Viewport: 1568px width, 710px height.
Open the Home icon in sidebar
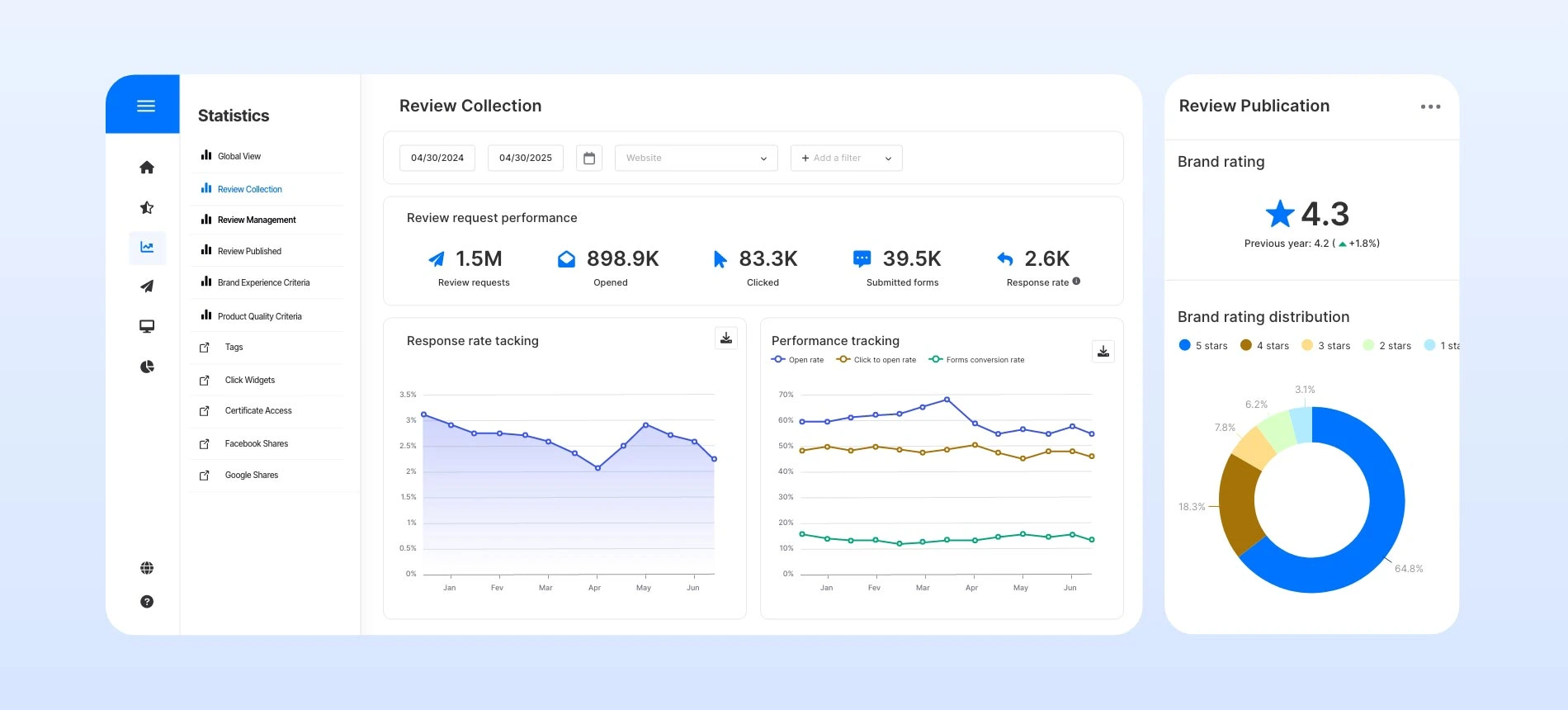147,168
